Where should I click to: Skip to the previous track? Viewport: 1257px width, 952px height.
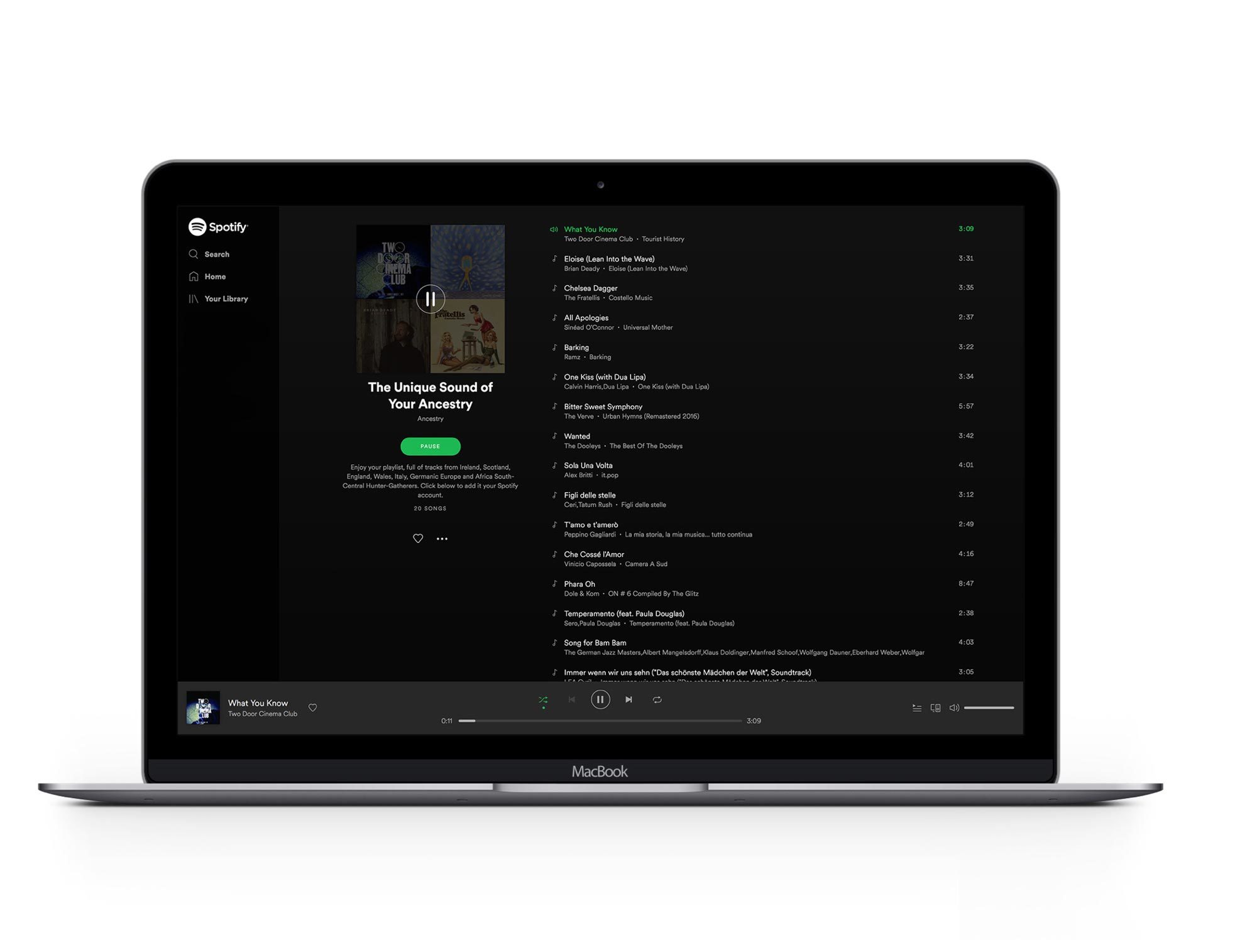tap(572, 699)
